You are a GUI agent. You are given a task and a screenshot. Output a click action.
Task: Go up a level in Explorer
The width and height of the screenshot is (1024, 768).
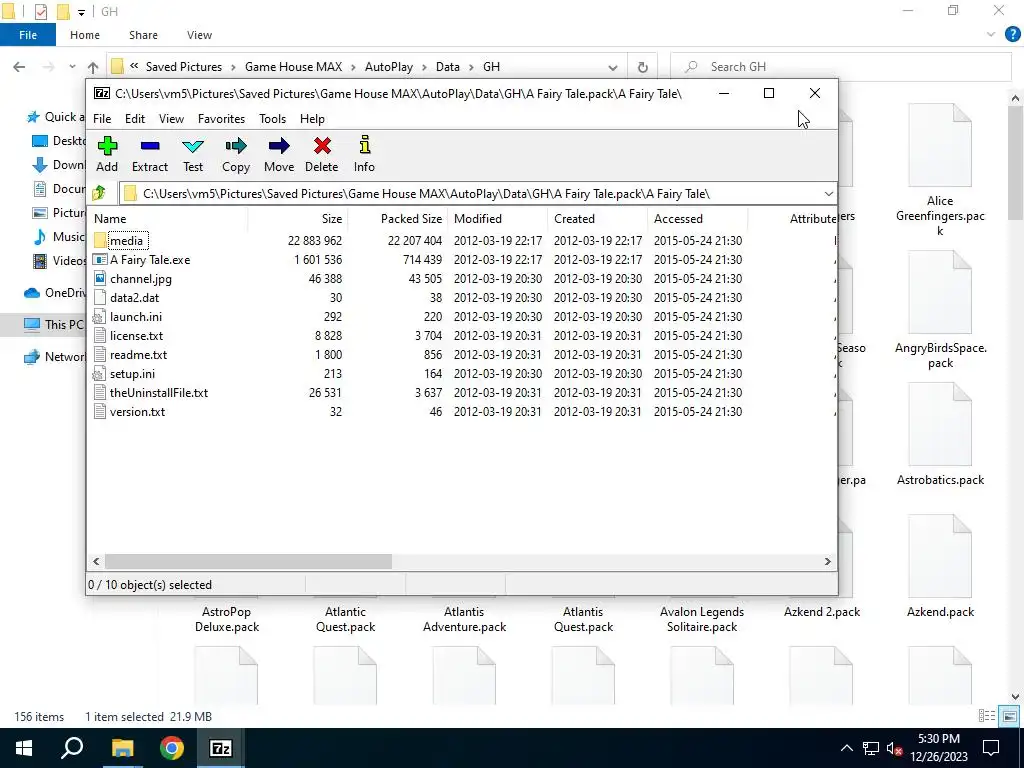[93, 67]
